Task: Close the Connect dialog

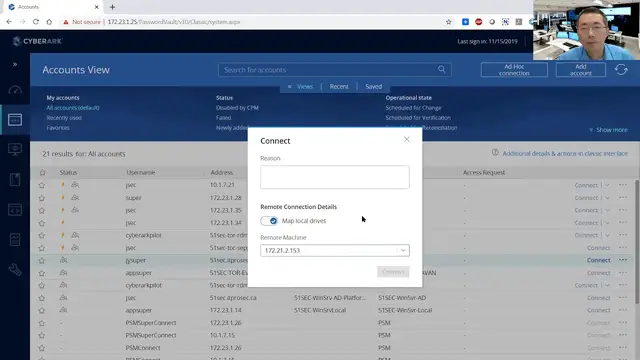Action: [x=407, y=140]
